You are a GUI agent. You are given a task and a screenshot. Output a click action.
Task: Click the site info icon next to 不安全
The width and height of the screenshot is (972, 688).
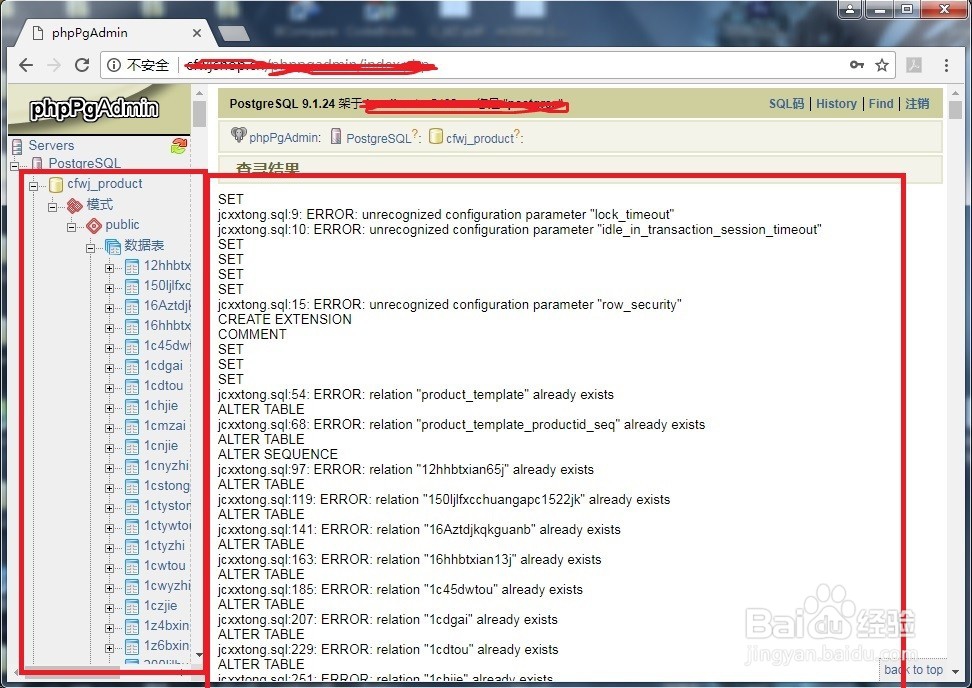113,64
